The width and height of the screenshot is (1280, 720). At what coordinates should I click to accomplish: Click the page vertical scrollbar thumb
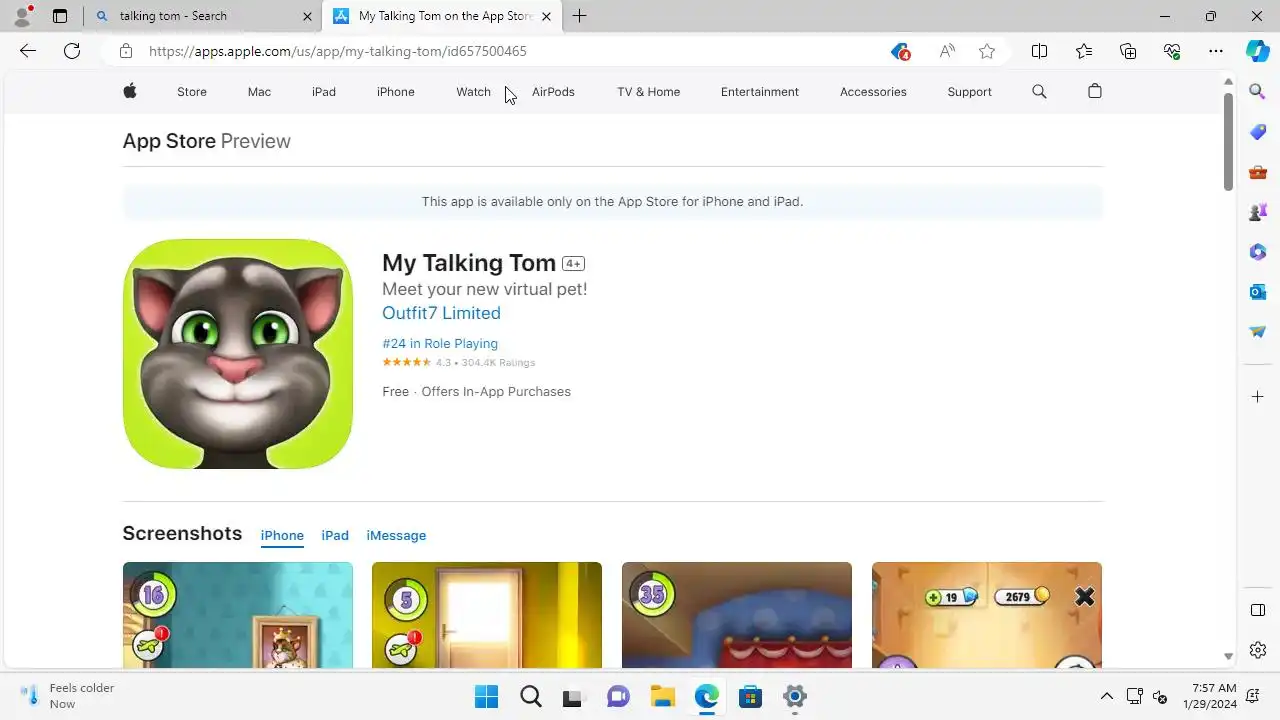[1229, 141]
